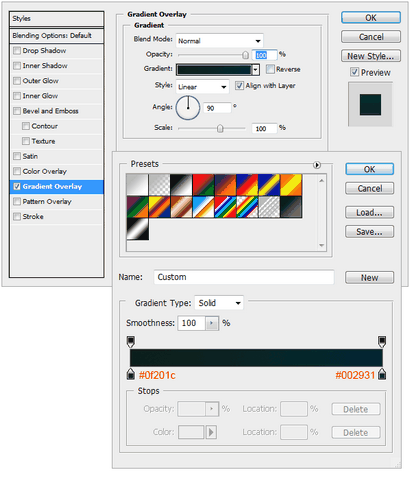Select the right color stop #002931
Viewport: 410px width, 477px height.
(x=382, y=374)
